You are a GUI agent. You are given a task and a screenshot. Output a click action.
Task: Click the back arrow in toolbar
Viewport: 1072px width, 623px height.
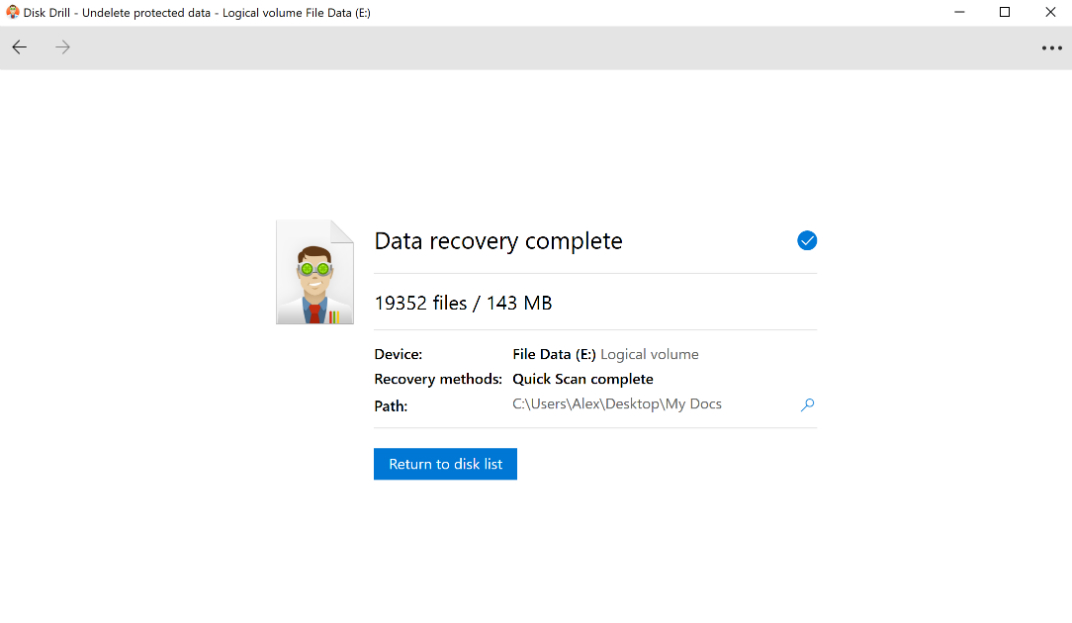tap(19, 47)
